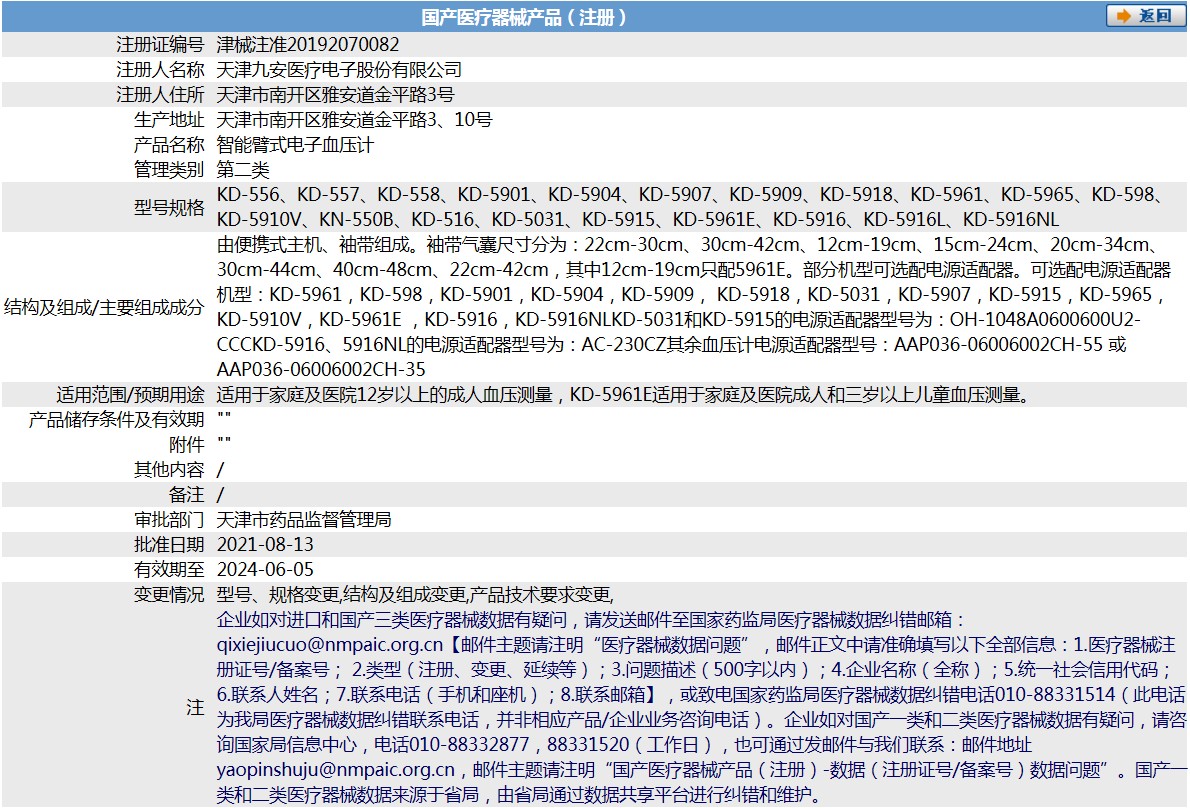Click model list line starting KD-556、KD-557
The width and height of the screenshot is (1190, 808).
coord(691,195)
